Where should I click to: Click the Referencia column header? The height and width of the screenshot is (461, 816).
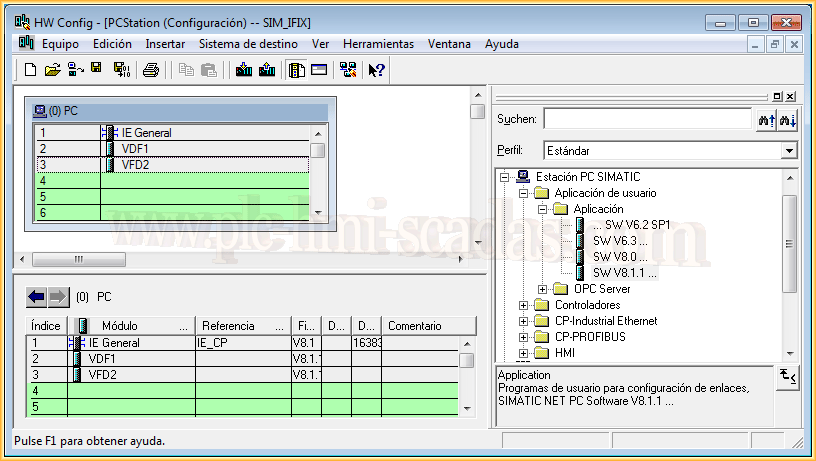(x=228, y=326)
